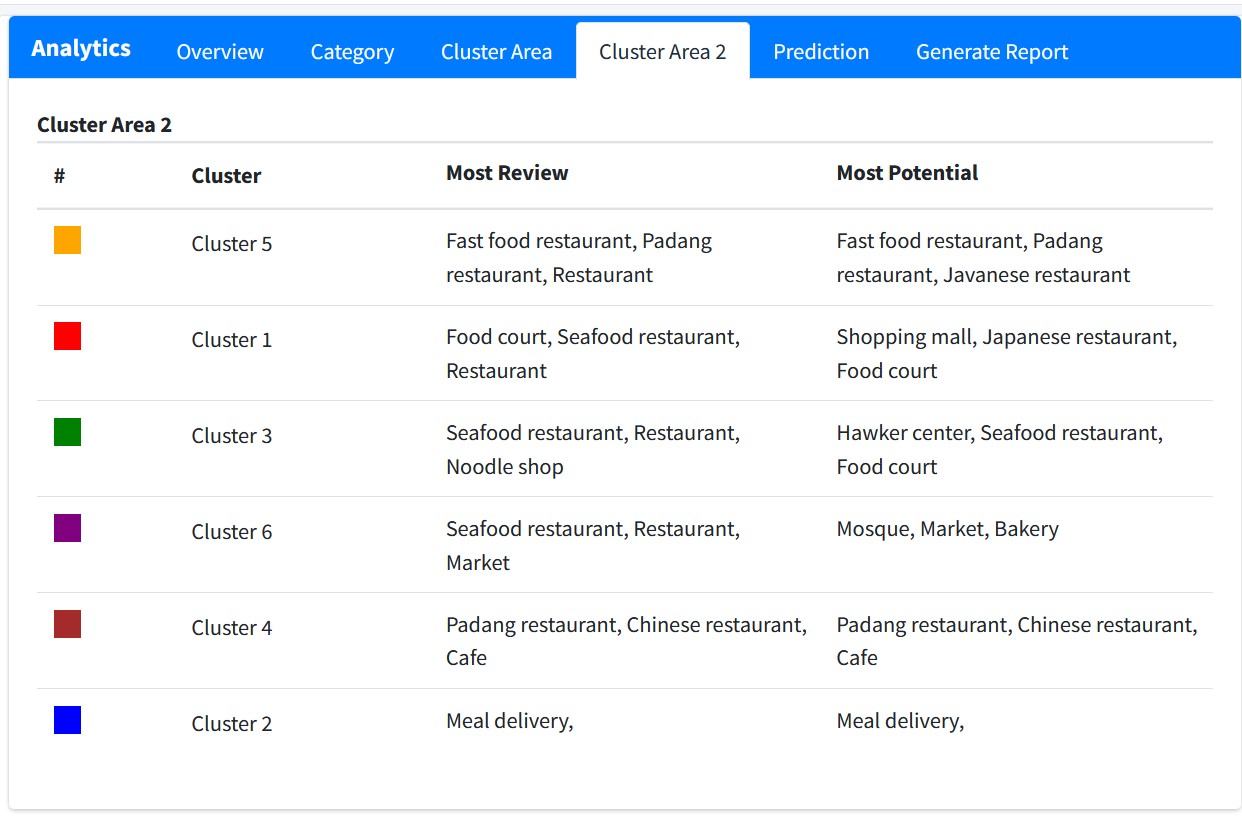The image size is (1242, 820).
Task: Select the green Cluster 3 color swatch
Action: click(67, 432)
